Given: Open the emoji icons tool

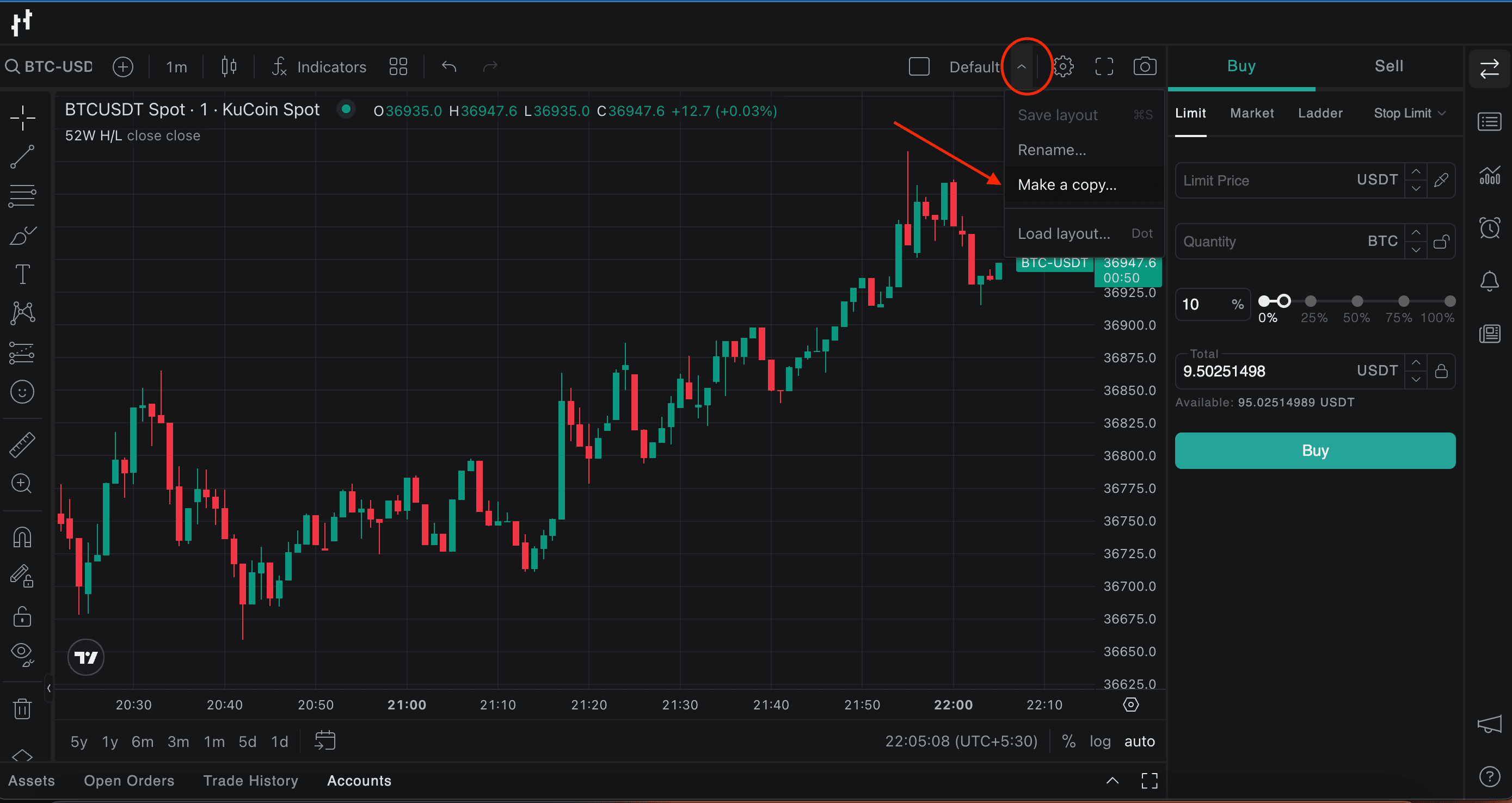Looking at the screenshot, I should click(x=22, y=391).
